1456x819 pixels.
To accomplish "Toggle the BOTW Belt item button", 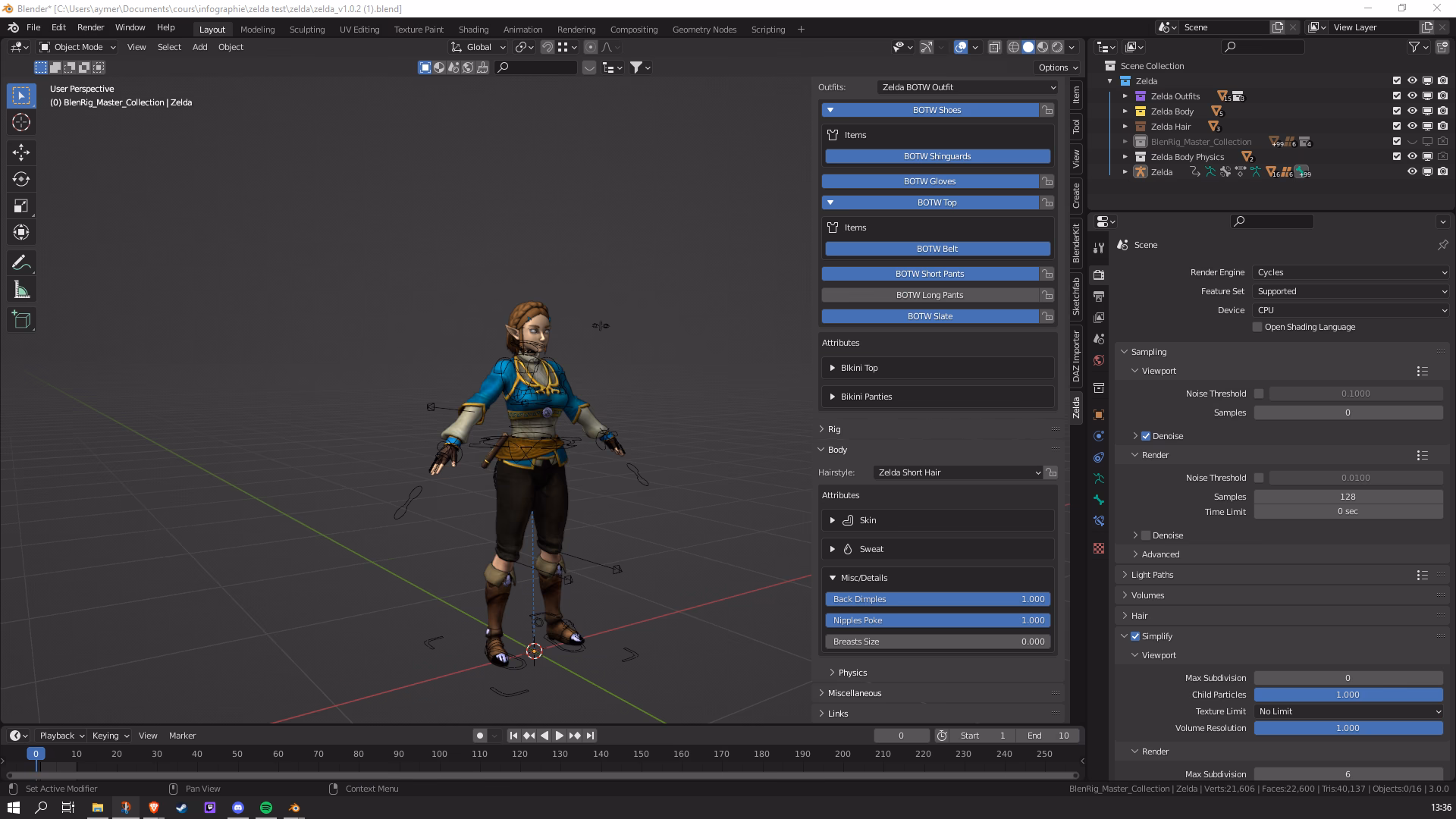I will pyautogui.click(x=937, y=249).
